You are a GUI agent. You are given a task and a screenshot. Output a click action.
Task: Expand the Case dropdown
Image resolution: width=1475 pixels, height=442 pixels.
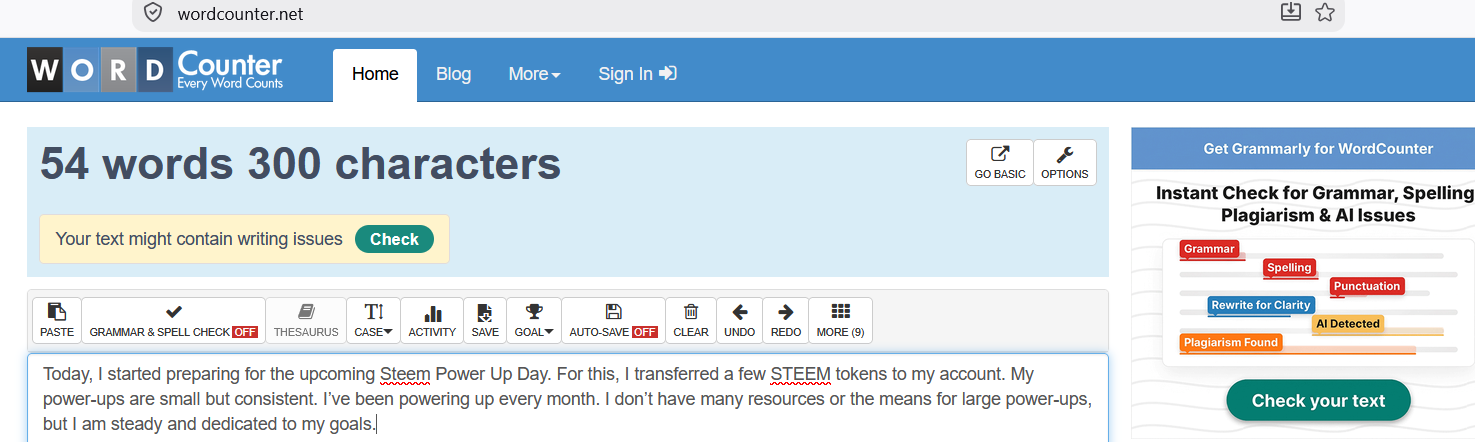(373, 320)
